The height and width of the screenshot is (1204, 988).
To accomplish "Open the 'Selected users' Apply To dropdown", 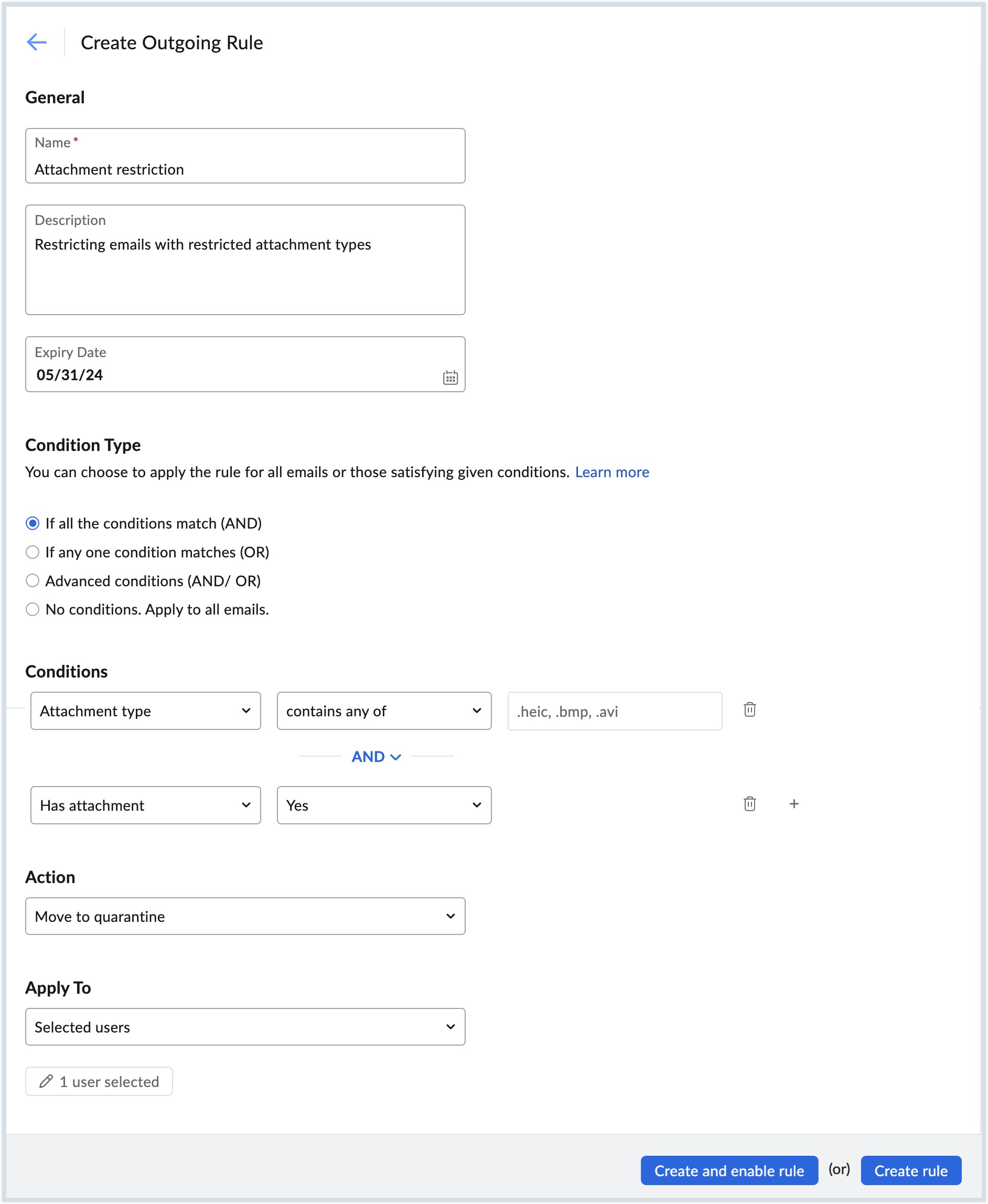I will (245, 1026).
